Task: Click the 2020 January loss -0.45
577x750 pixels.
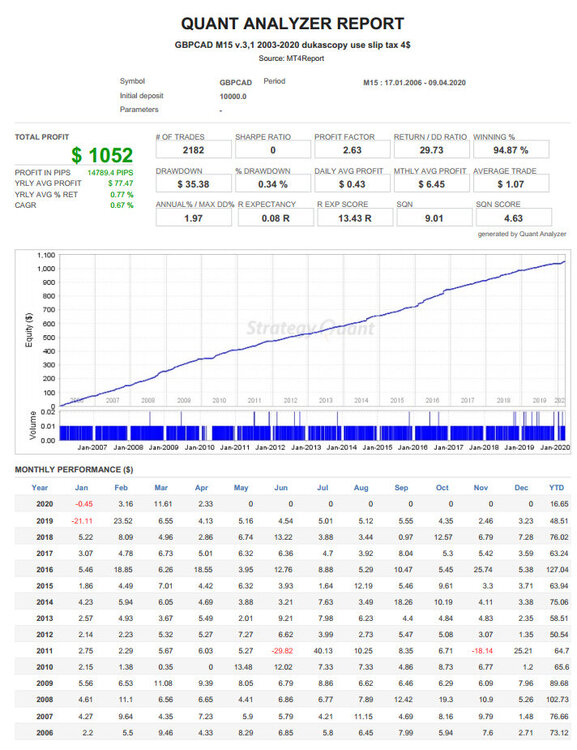Action: (x=84, y=504)
